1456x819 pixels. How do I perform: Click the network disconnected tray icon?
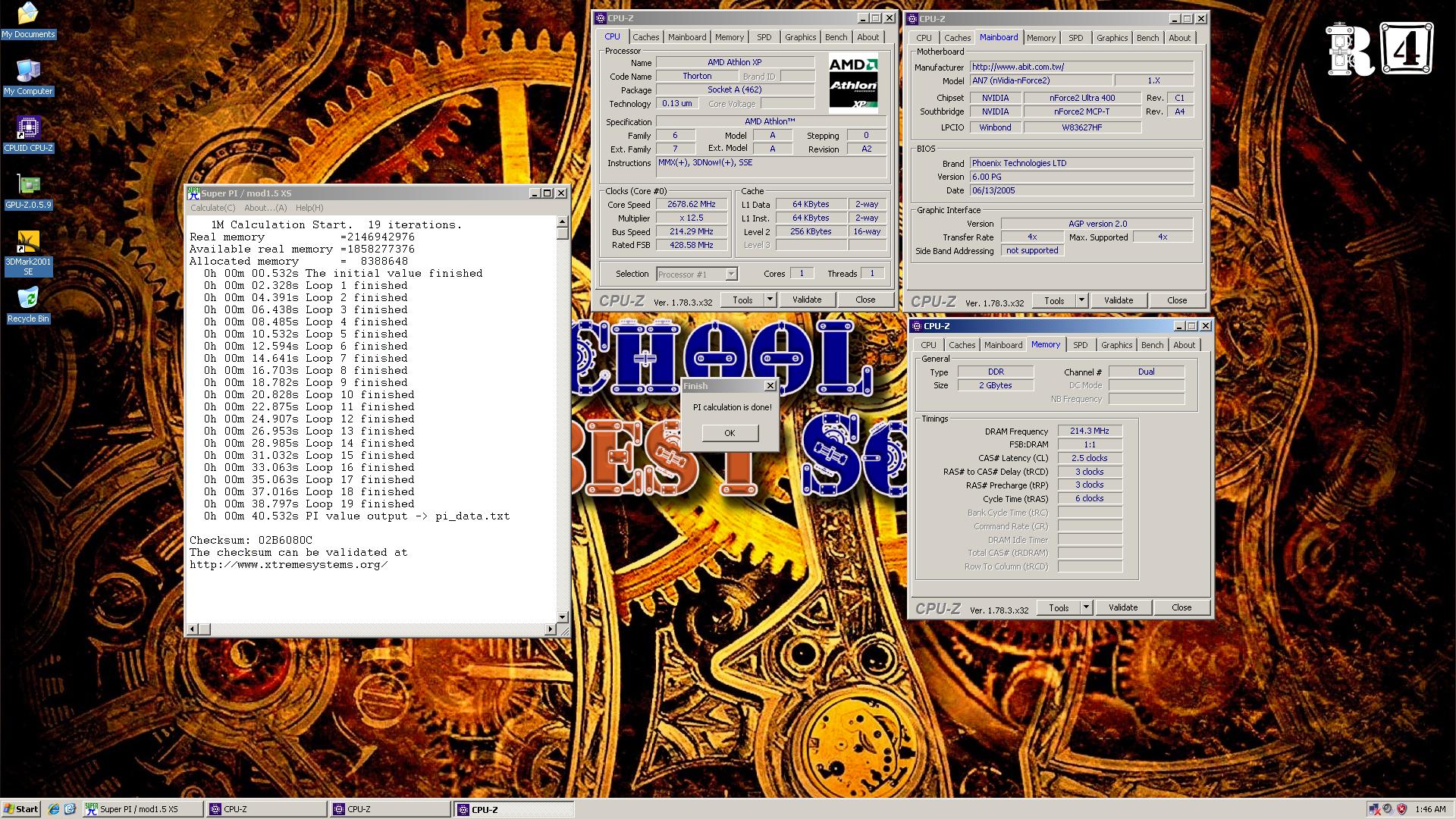click(x=1374, y=809)
